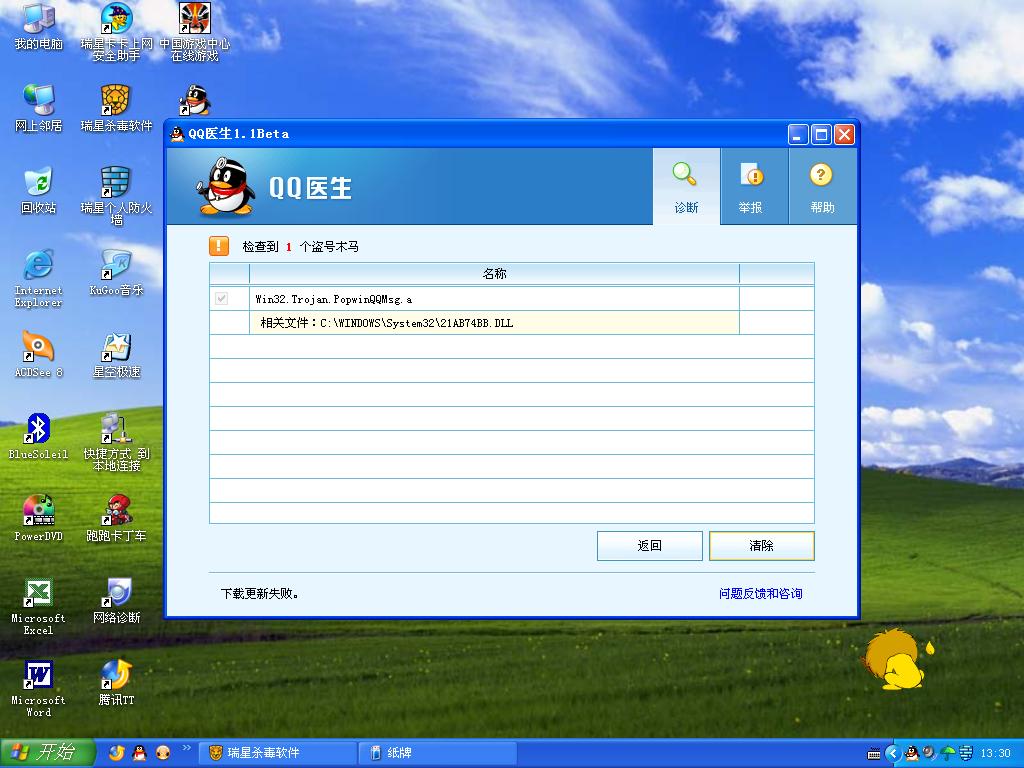Select the 相关文件 21AB74BB.DLL path row

click(512, 323)
